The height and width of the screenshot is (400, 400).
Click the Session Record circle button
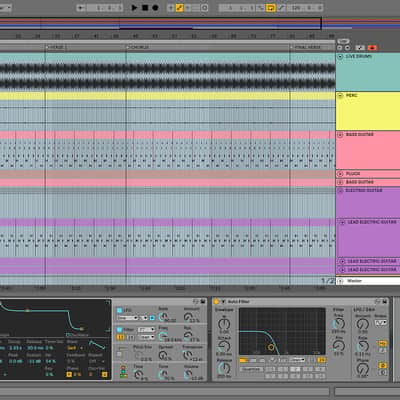[205, 8]
